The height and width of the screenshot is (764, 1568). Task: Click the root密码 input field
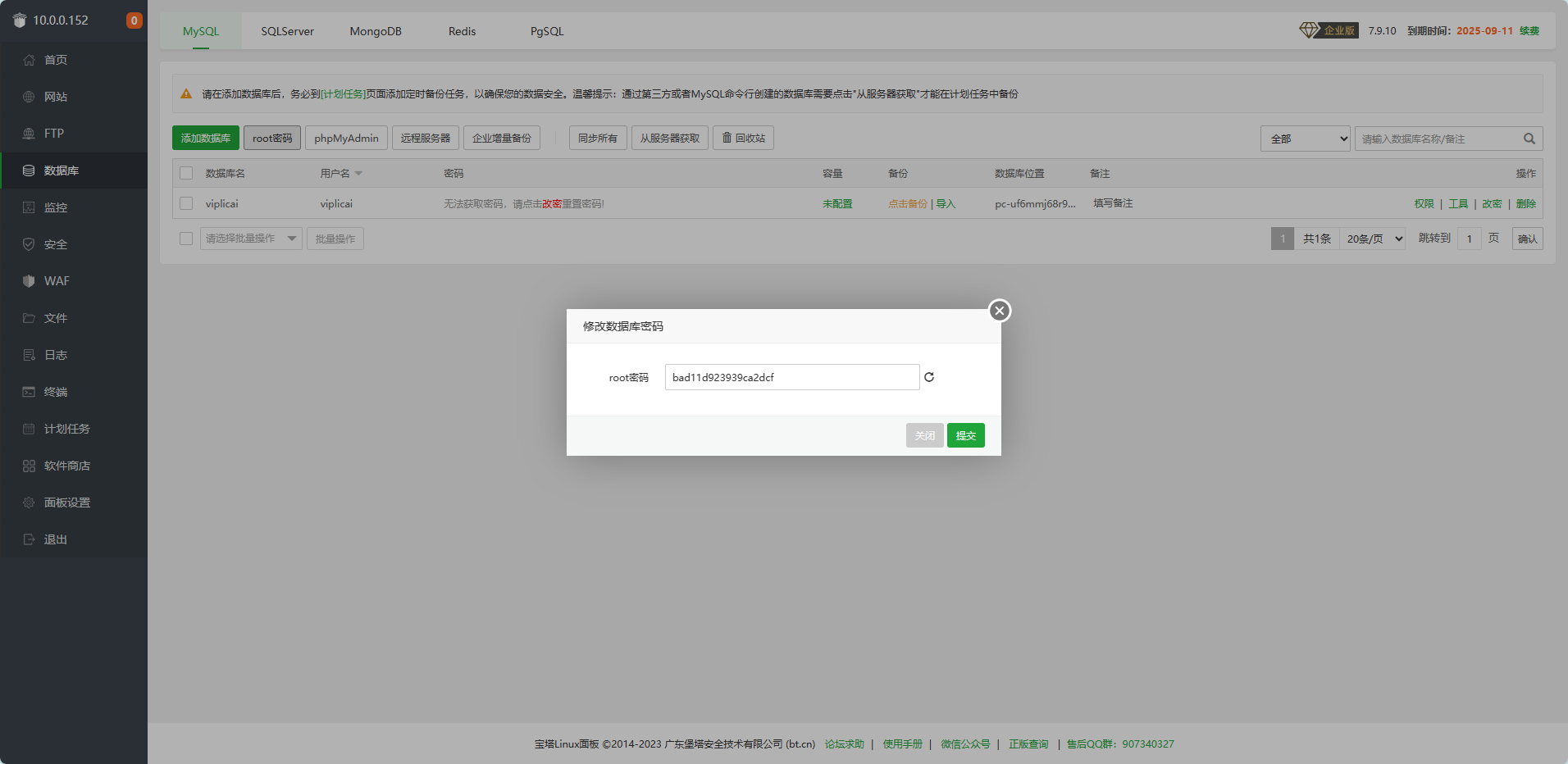[791, 377]
